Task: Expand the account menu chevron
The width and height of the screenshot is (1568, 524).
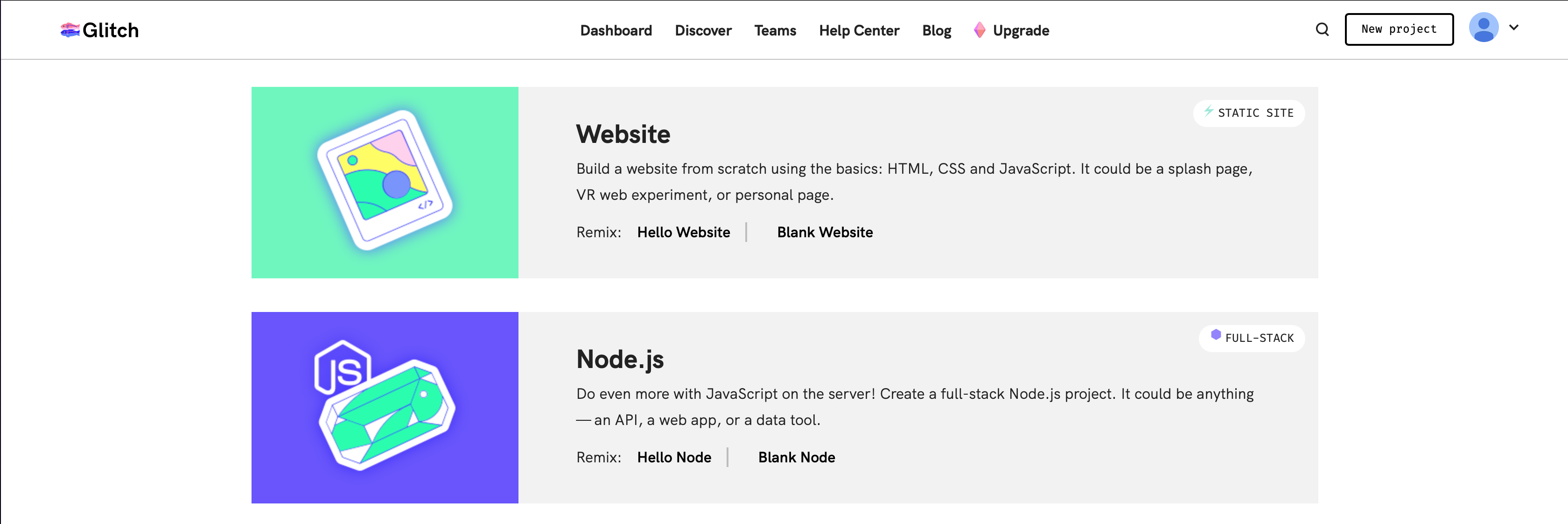Action: (1514, 28)
